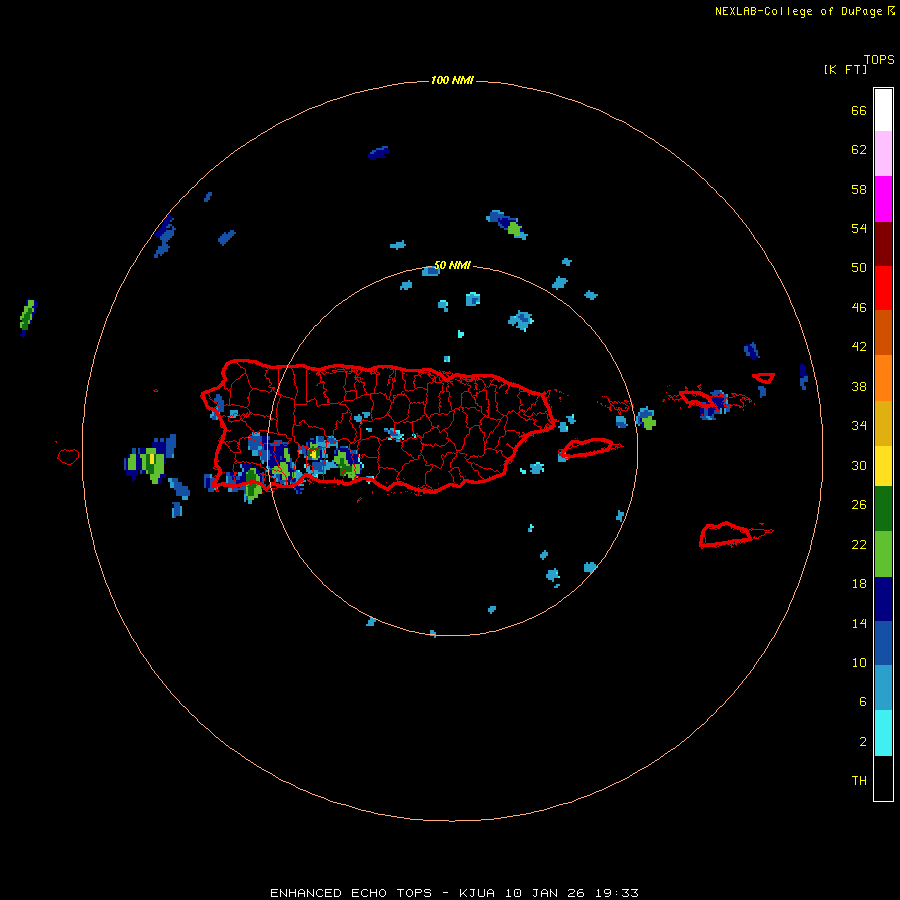Click the dark red 54 kft legend swatch
The width and height of the screenshot is (900, 900).
coord(883,243)
